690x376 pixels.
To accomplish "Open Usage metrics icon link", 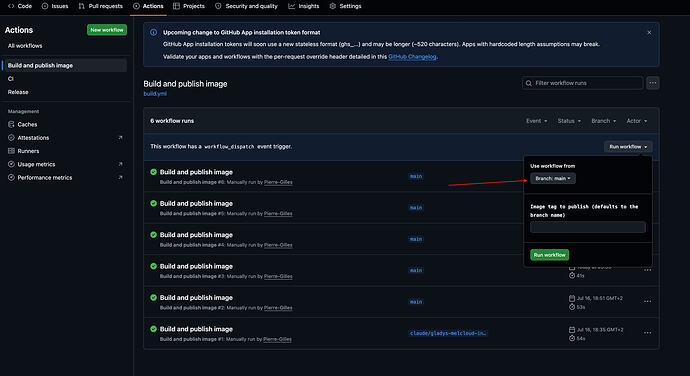I will 121,164.
